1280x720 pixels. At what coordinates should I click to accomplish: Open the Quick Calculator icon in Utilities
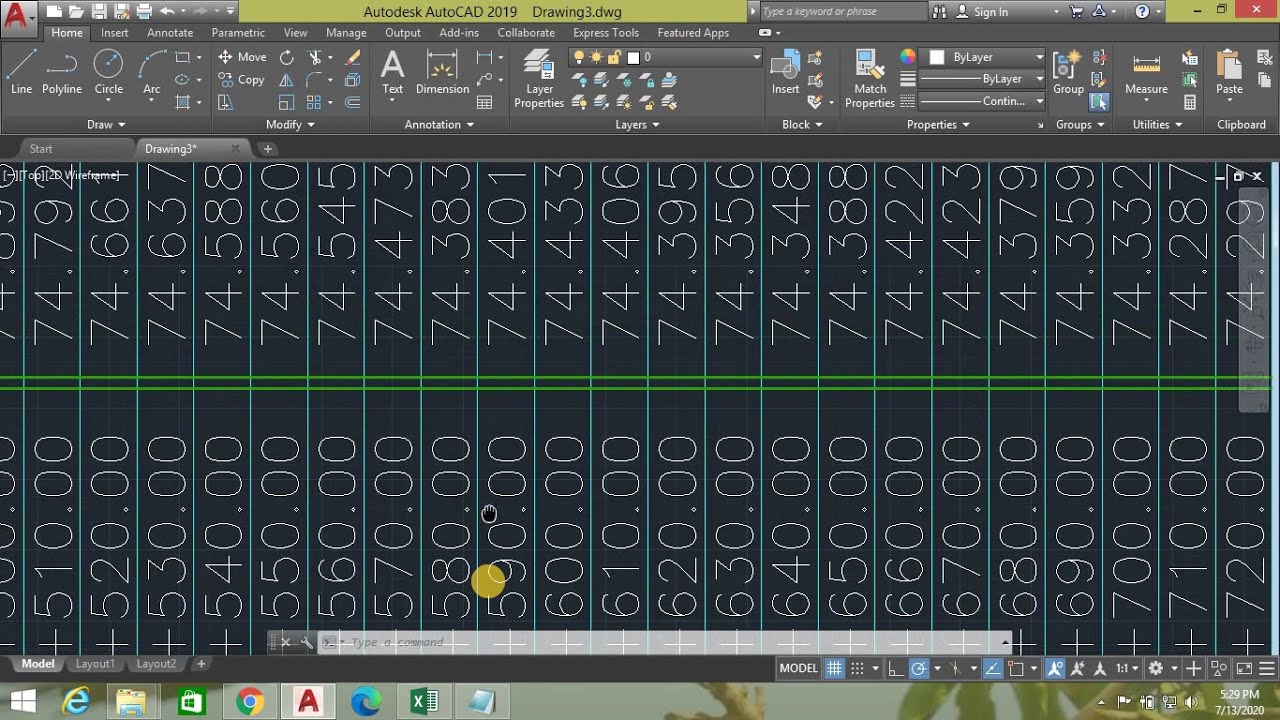point(1190,102)
